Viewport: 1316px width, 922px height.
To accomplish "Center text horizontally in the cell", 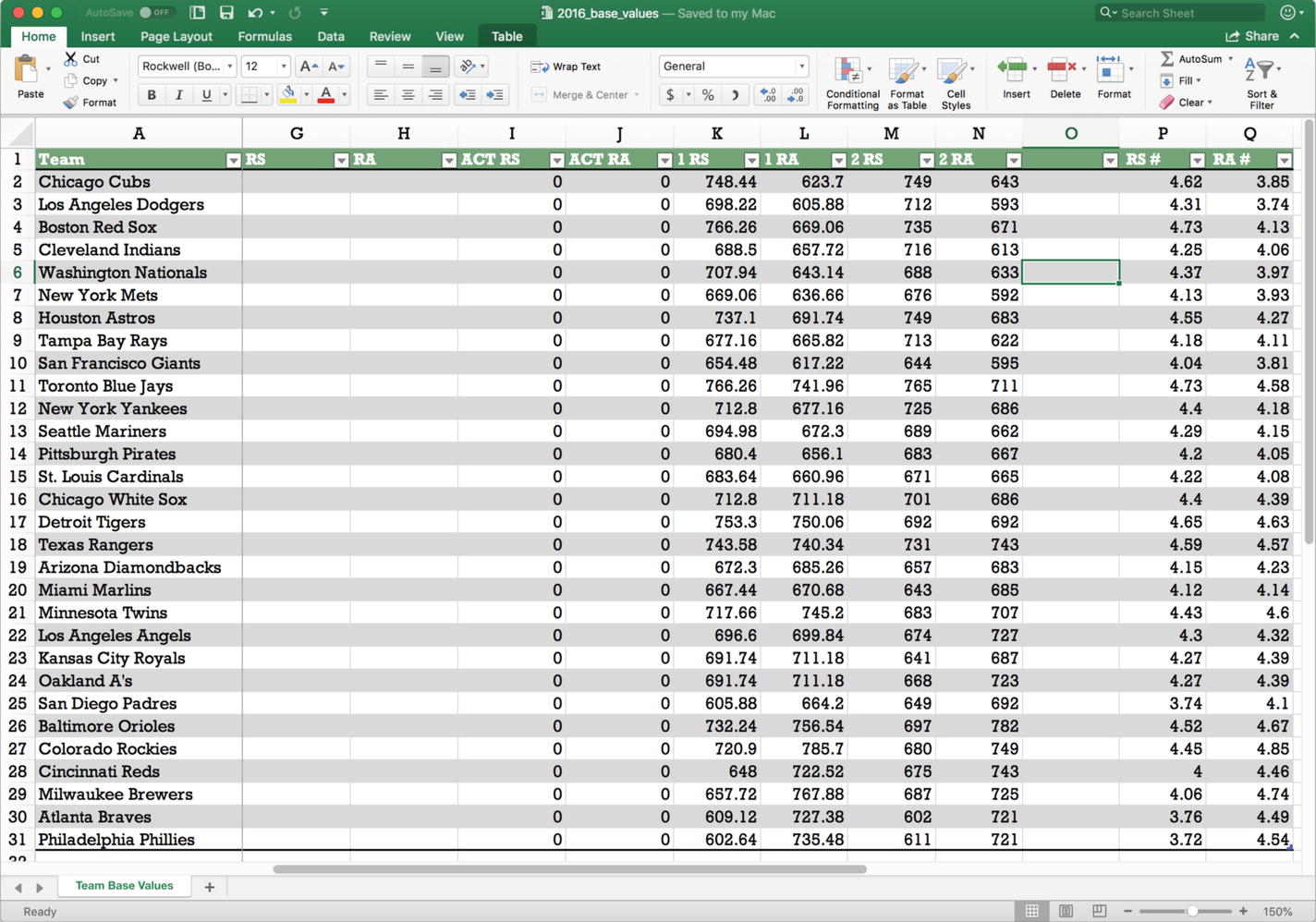I will pos(408,94).
